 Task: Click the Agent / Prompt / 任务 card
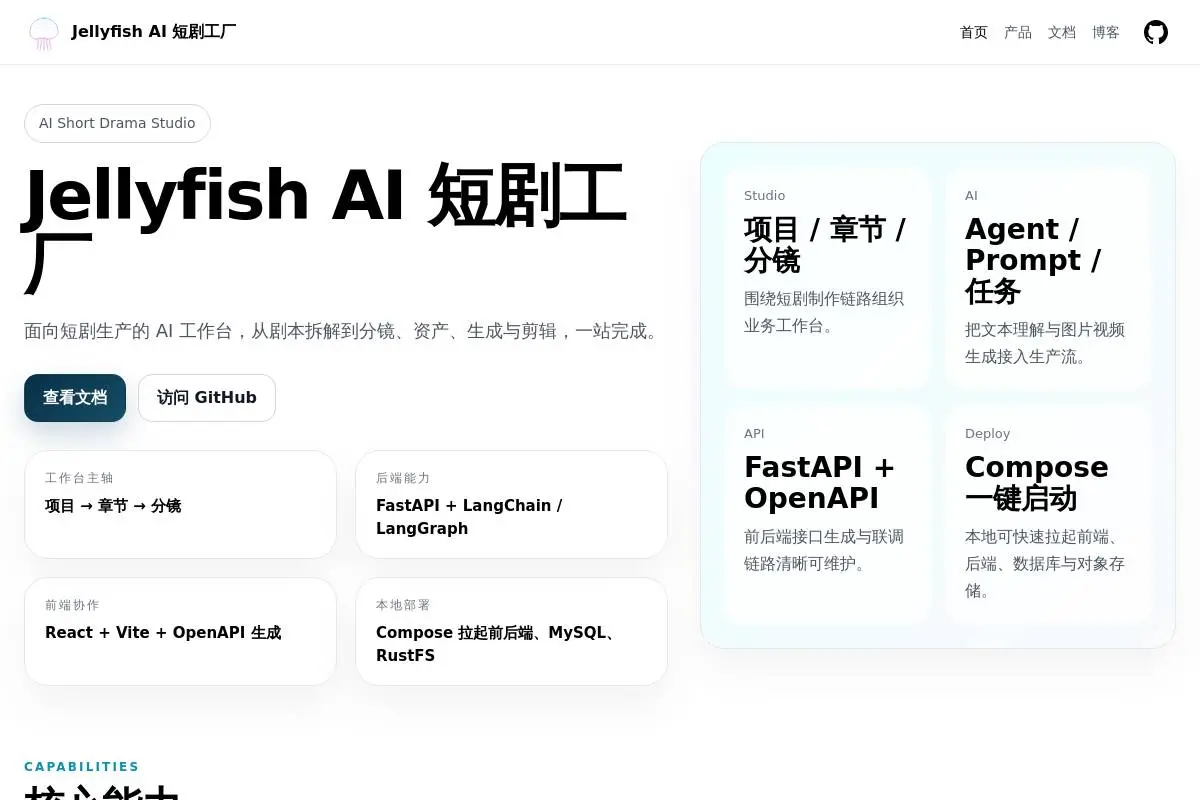[x=1048, y=277]
